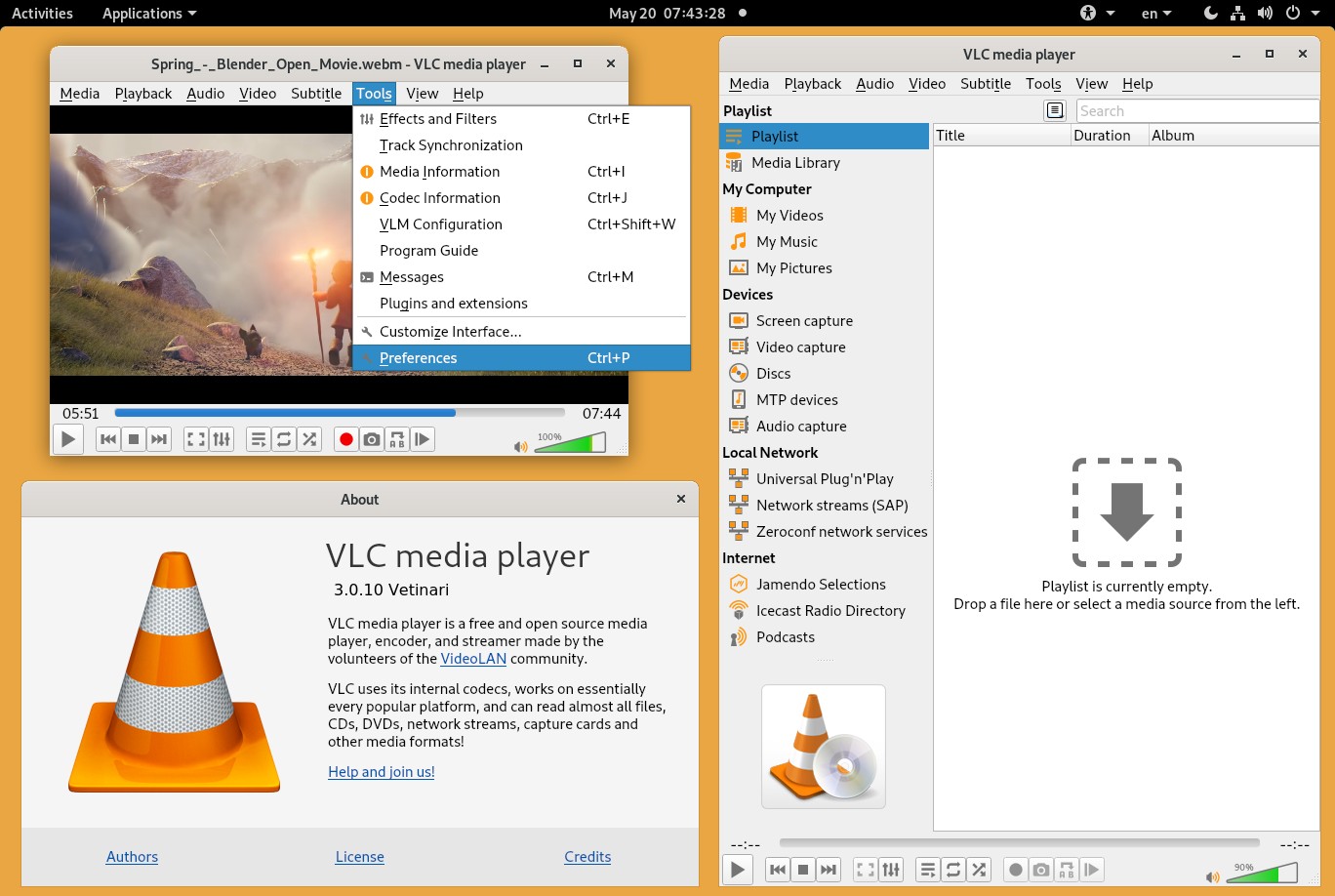Image resolution: width=1335 pixels, height=896 pixels.
Task: Select the Screen capture source
Action: [x=803, y=320]
